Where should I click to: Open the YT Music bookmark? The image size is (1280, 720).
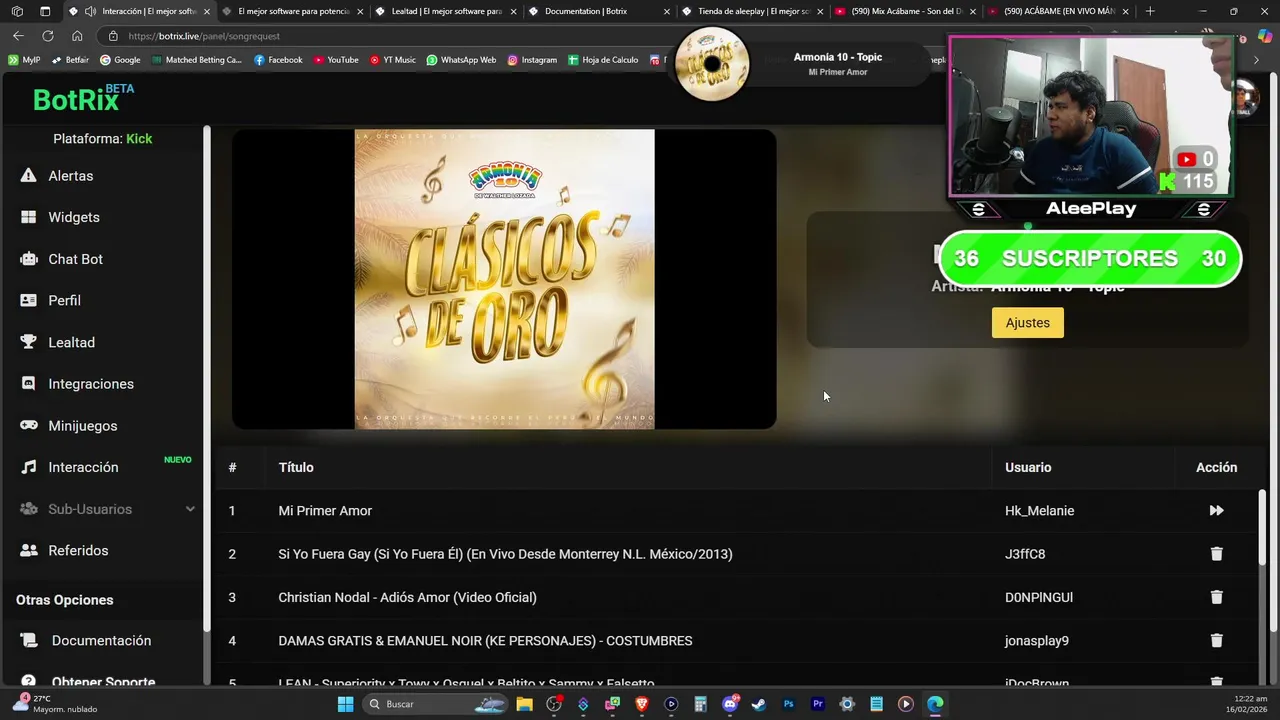coord(393,60)
